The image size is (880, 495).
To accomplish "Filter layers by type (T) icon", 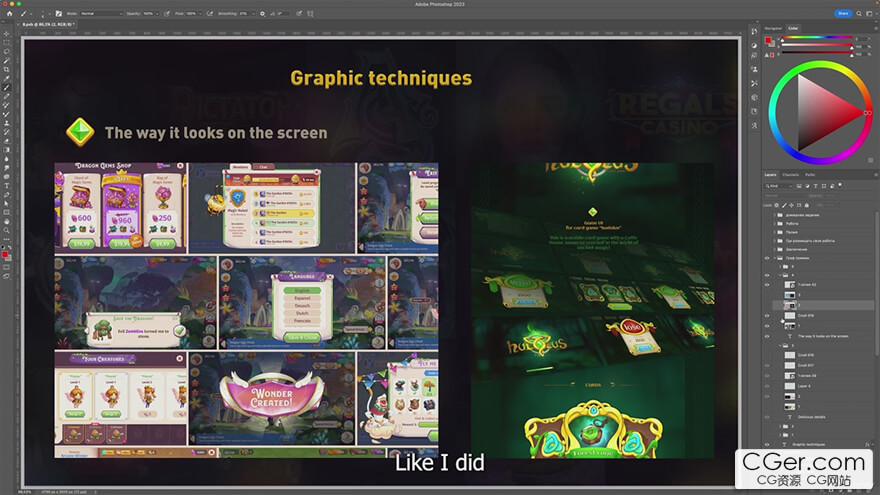I will [815, 186].
